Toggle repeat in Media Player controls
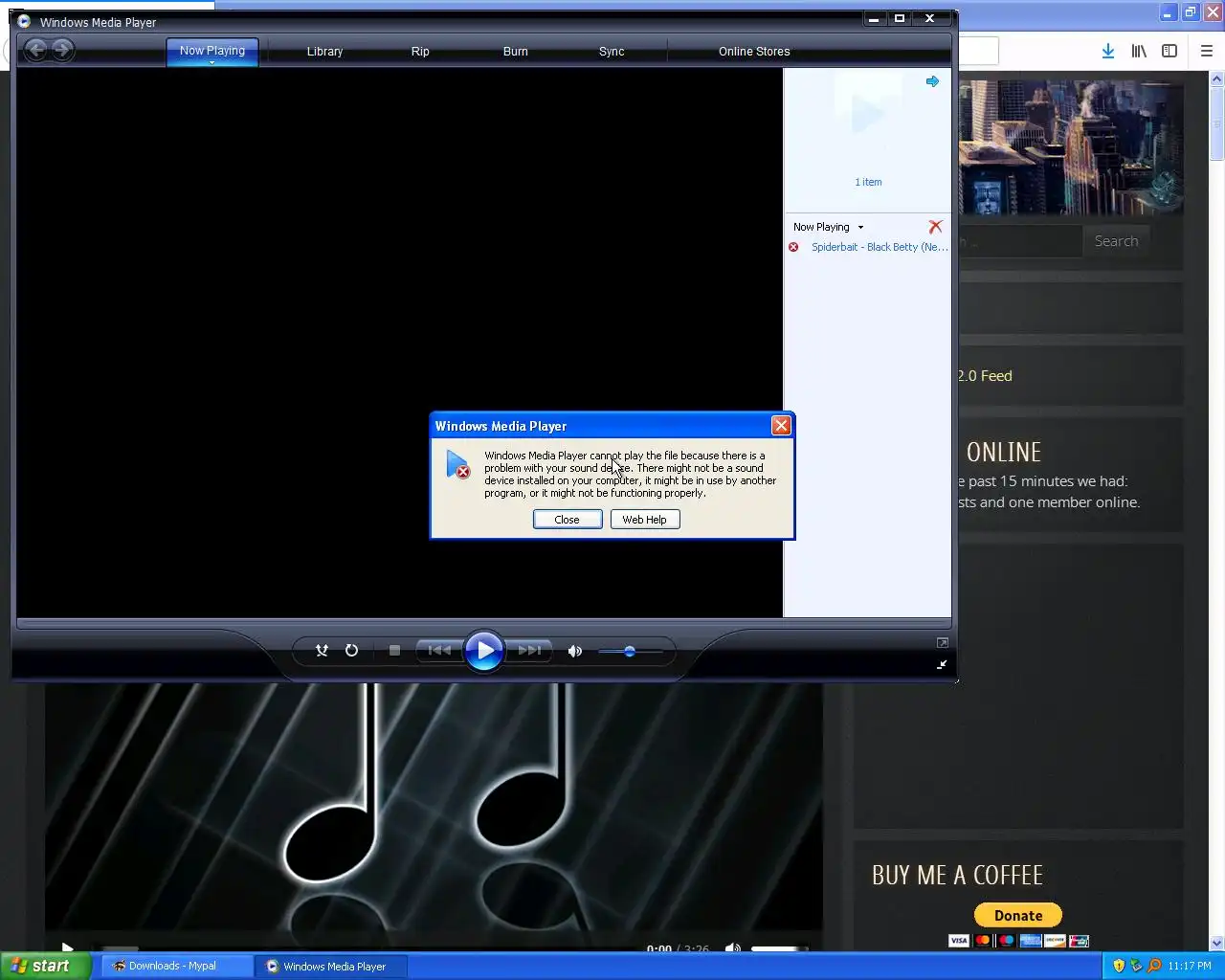This screenshot has width=1225, height=980. pos(351,651)
